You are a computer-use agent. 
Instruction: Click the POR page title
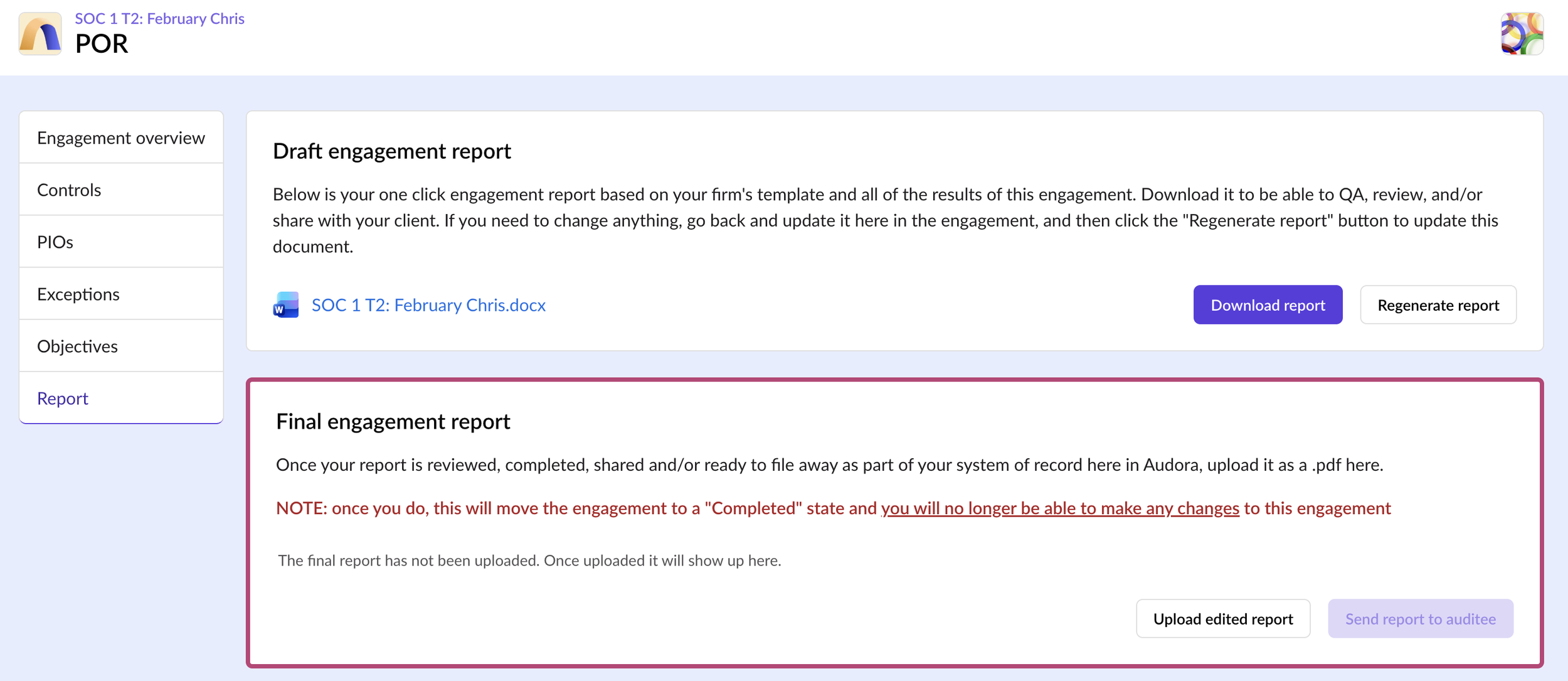click(102, 44)
